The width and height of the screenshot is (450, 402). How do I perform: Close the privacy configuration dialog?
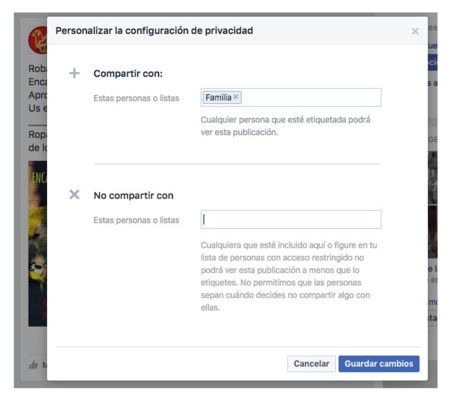pos(415,31)
